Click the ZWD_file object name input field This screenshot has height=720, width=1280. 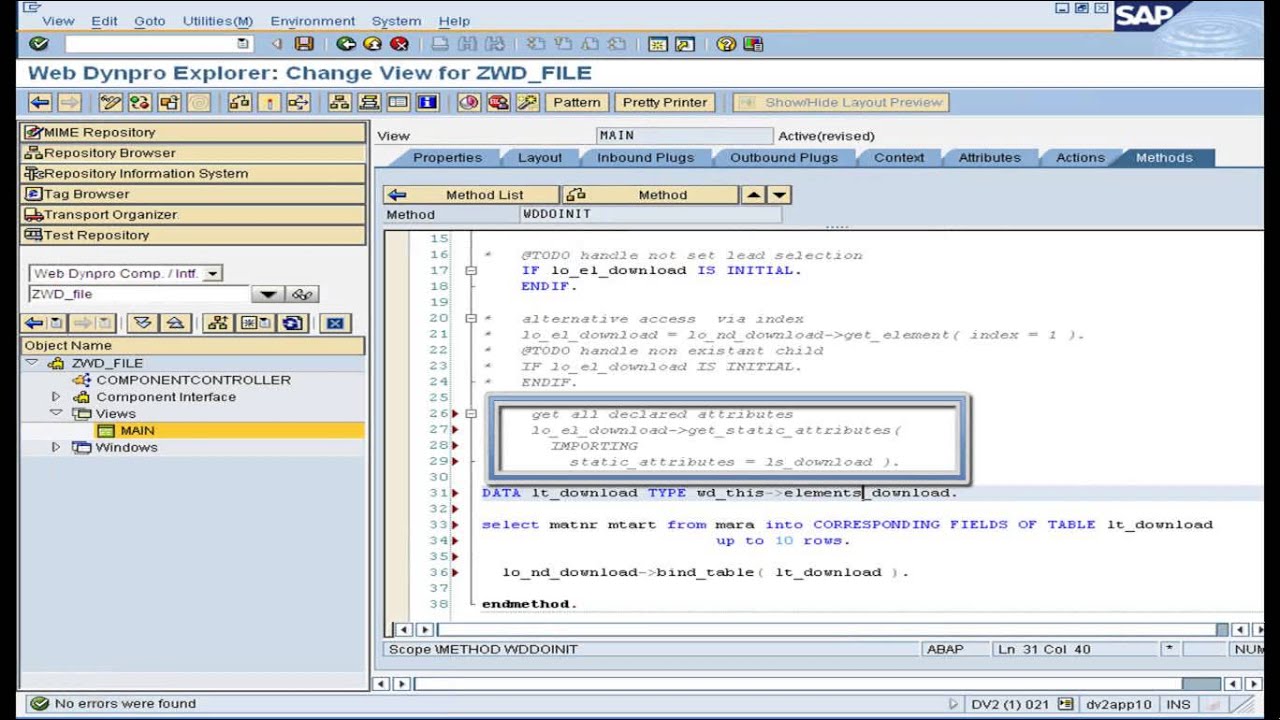tap(138, 294)
